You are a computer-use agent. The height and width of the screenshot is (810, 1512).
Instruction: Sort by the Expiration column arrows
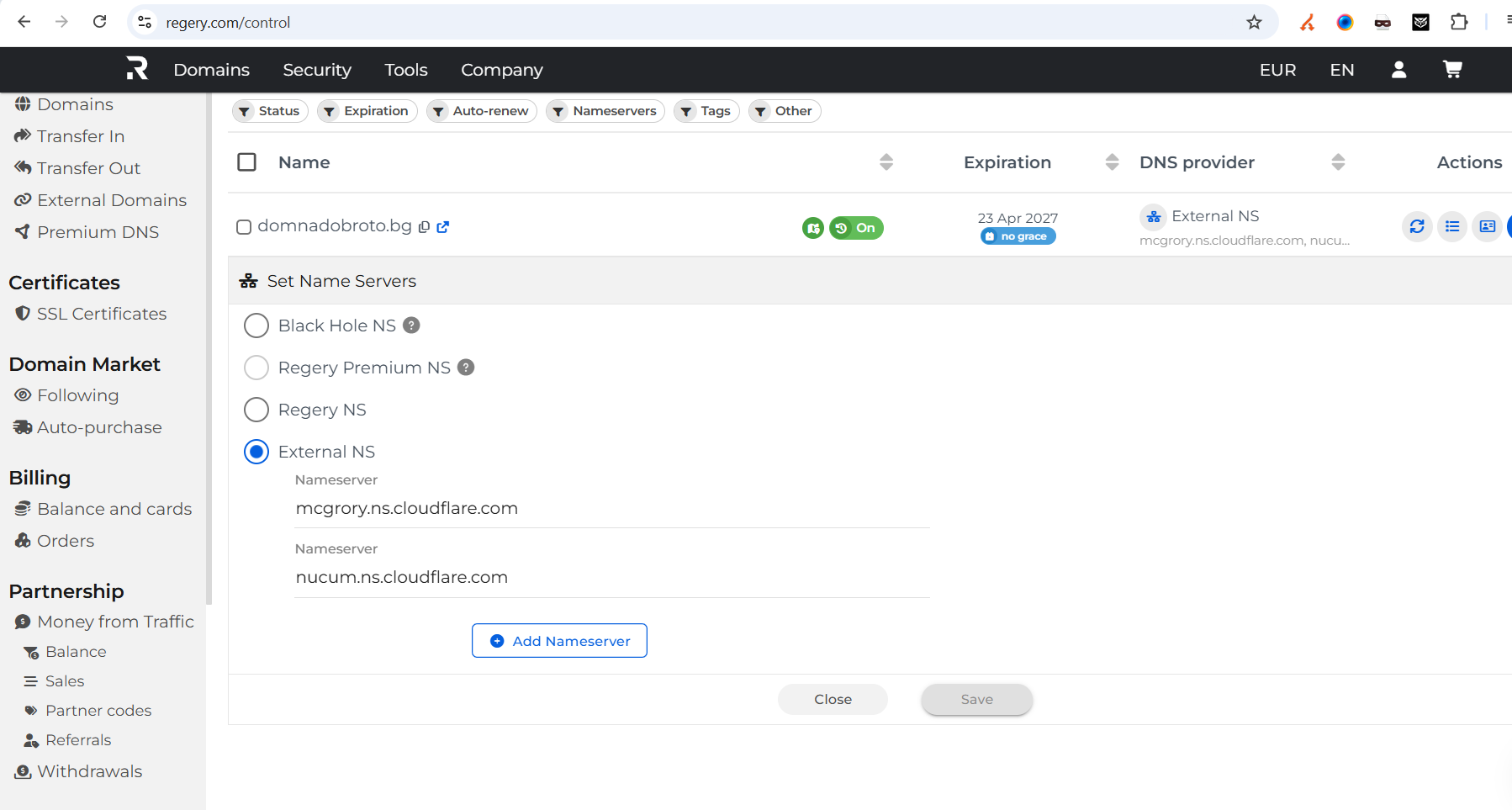tap(1112, 162)
